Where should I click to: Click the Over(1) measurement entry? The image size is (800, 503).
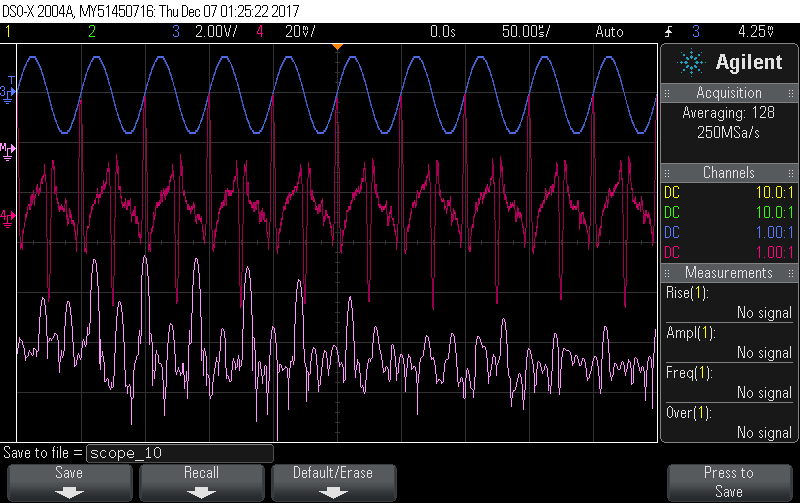pos(729,422)
